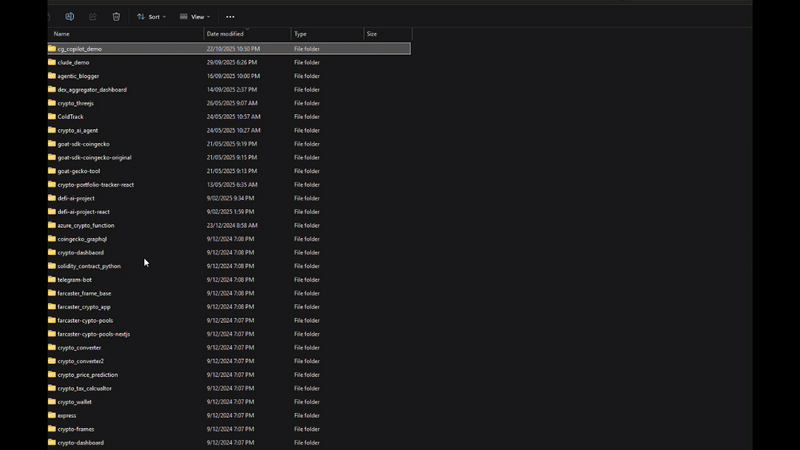Click the folder icon of clude_demo
Image resolution: width=800 pixels, height=450 pixels.
(52, 62)
